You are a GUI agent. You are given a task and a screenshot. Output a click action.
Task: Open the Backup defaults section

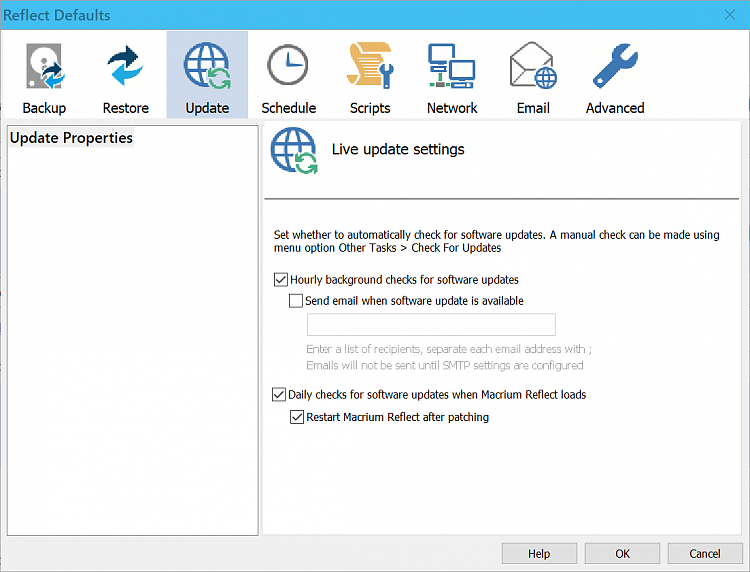pos(44,77)
